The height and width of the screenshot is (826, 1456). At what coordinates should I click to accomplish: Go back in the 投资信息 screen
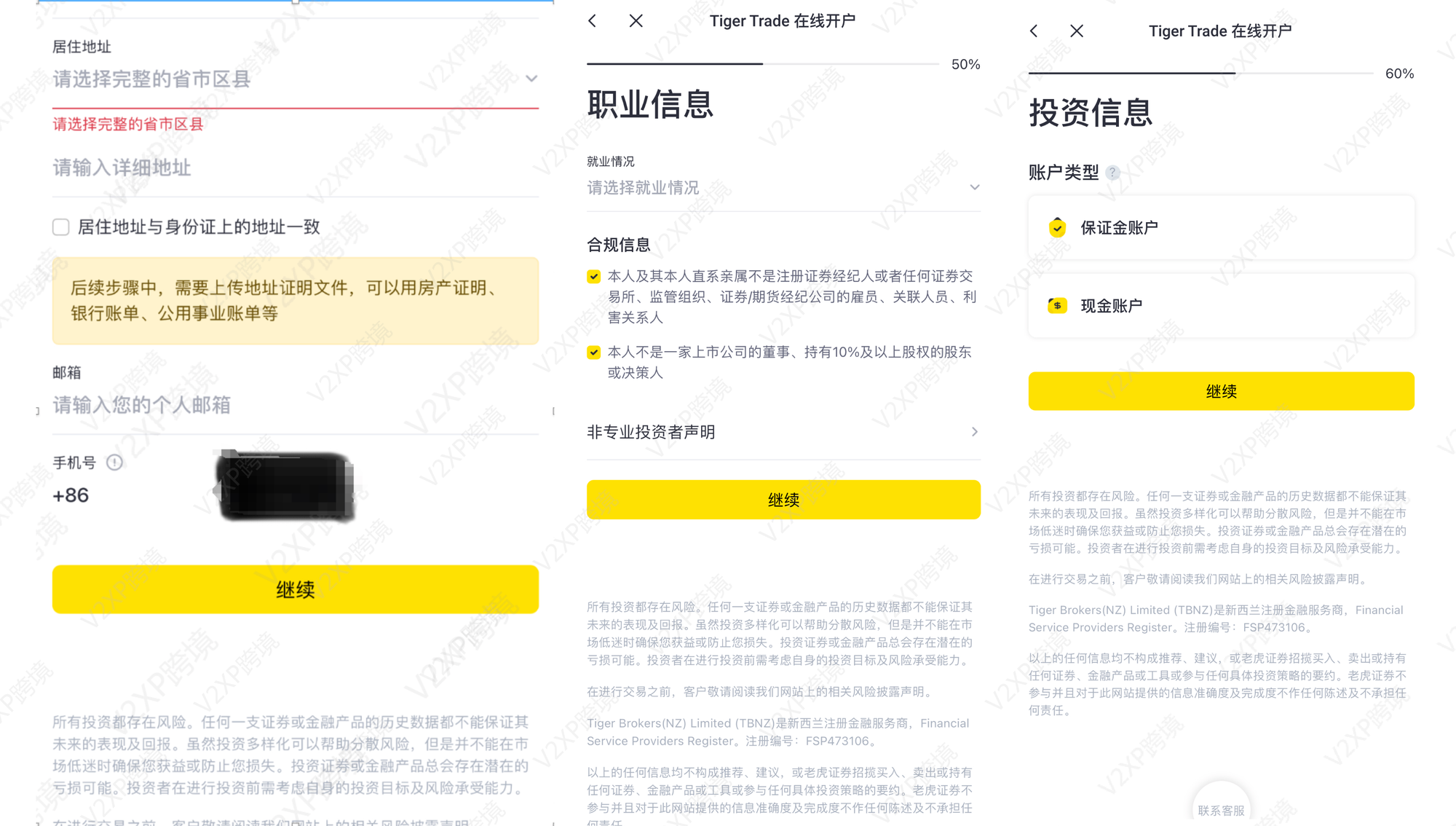click(1034, 31)
